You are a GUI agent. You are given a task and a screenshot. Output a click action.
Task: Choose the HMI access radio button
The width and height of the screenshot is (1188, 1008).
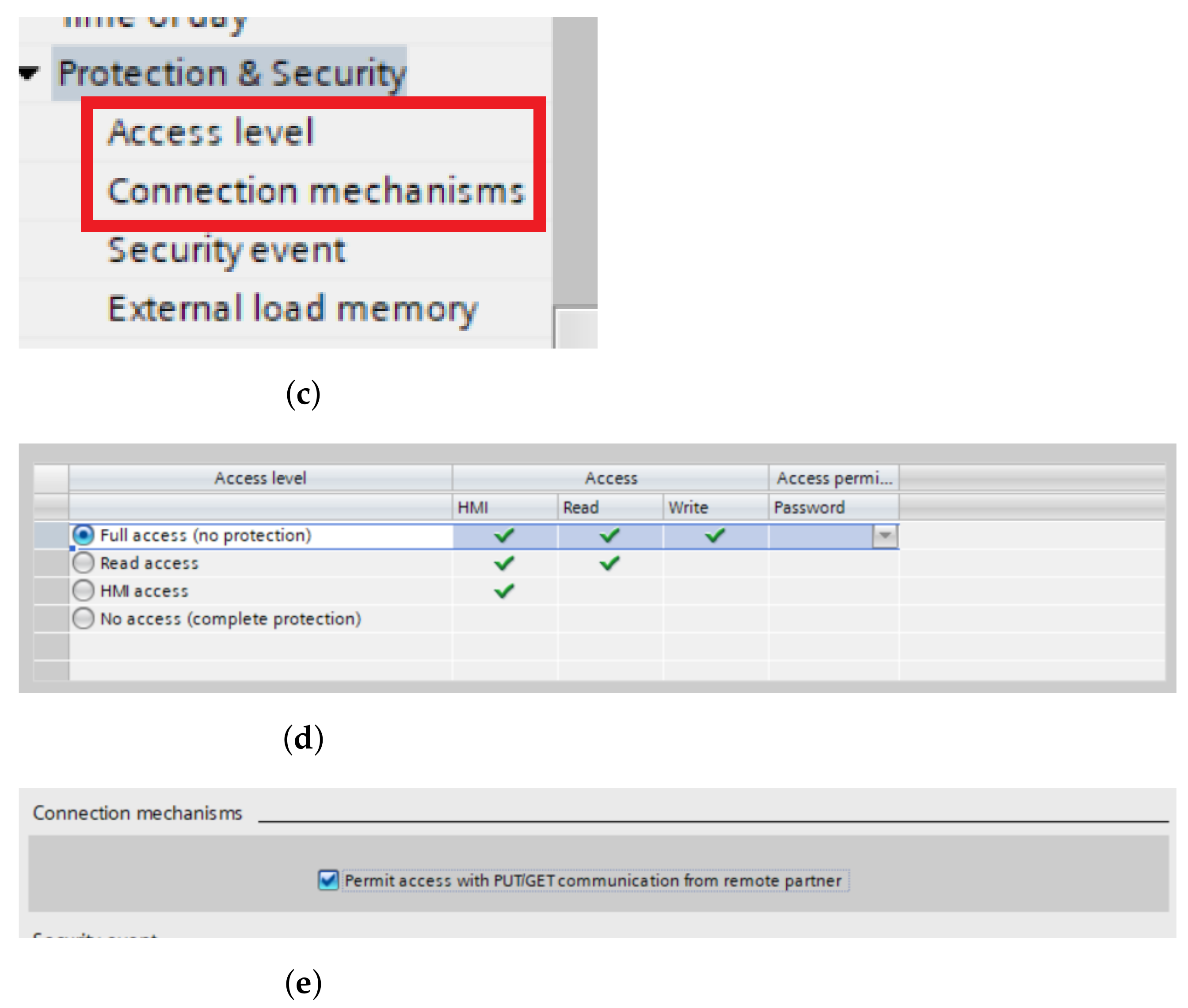coord(84,591)
